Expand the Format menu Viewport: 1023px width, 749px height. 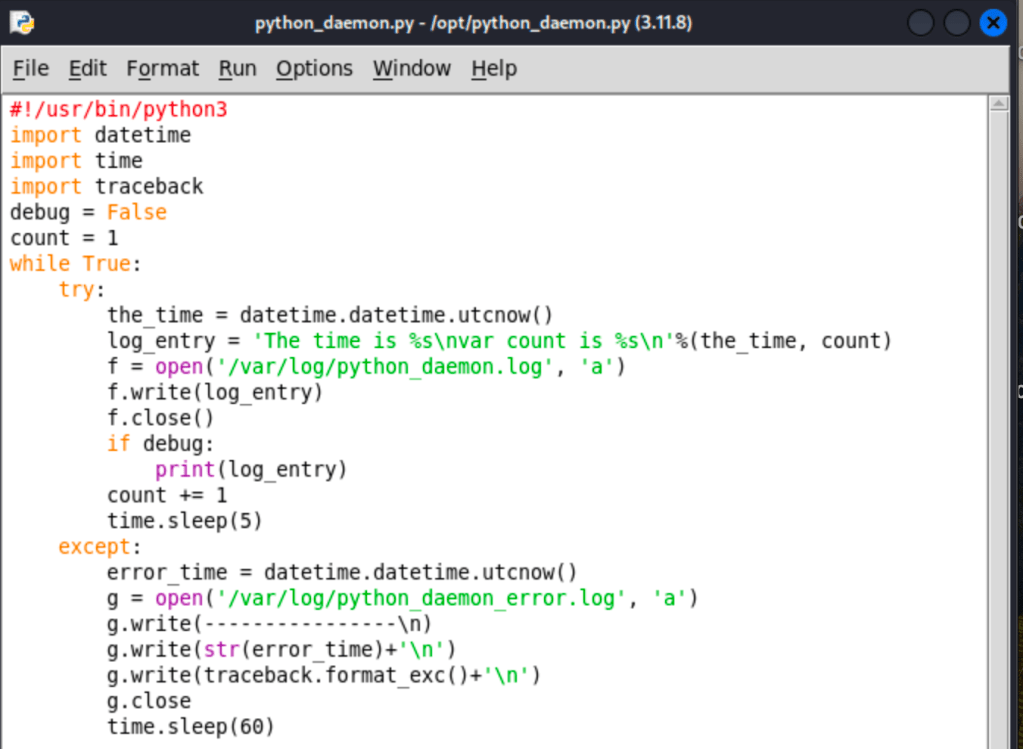162,68
